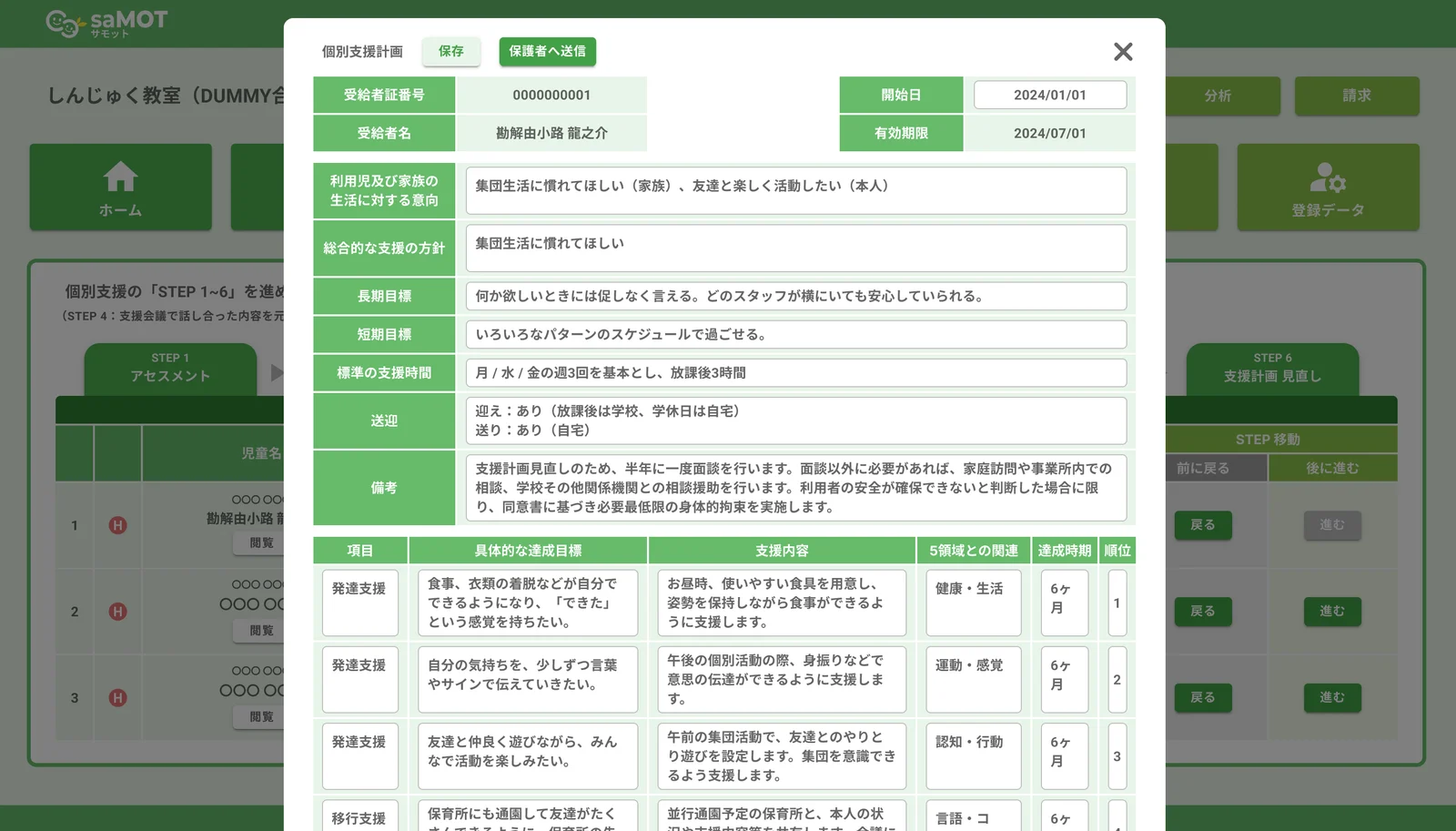Edit the 標準の支援時間 field
1456x831 pixels.
tap(796, 372)
